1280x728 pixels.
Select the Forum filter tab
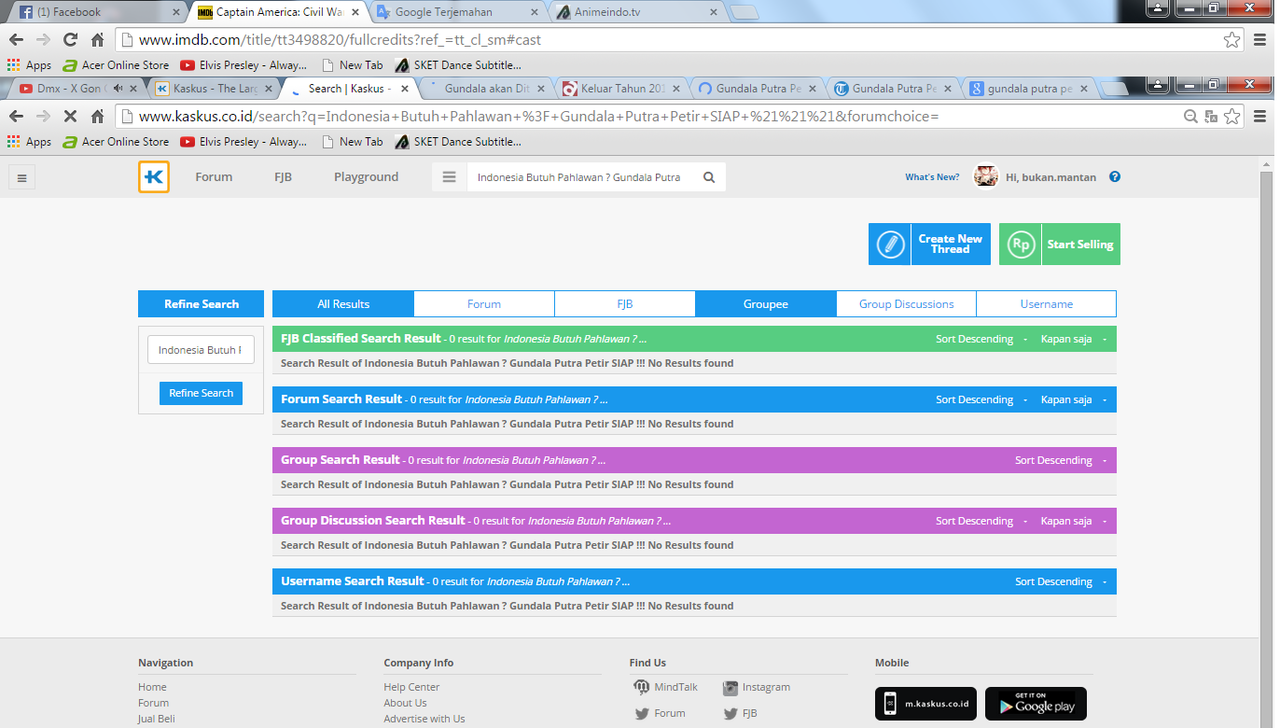484,304
